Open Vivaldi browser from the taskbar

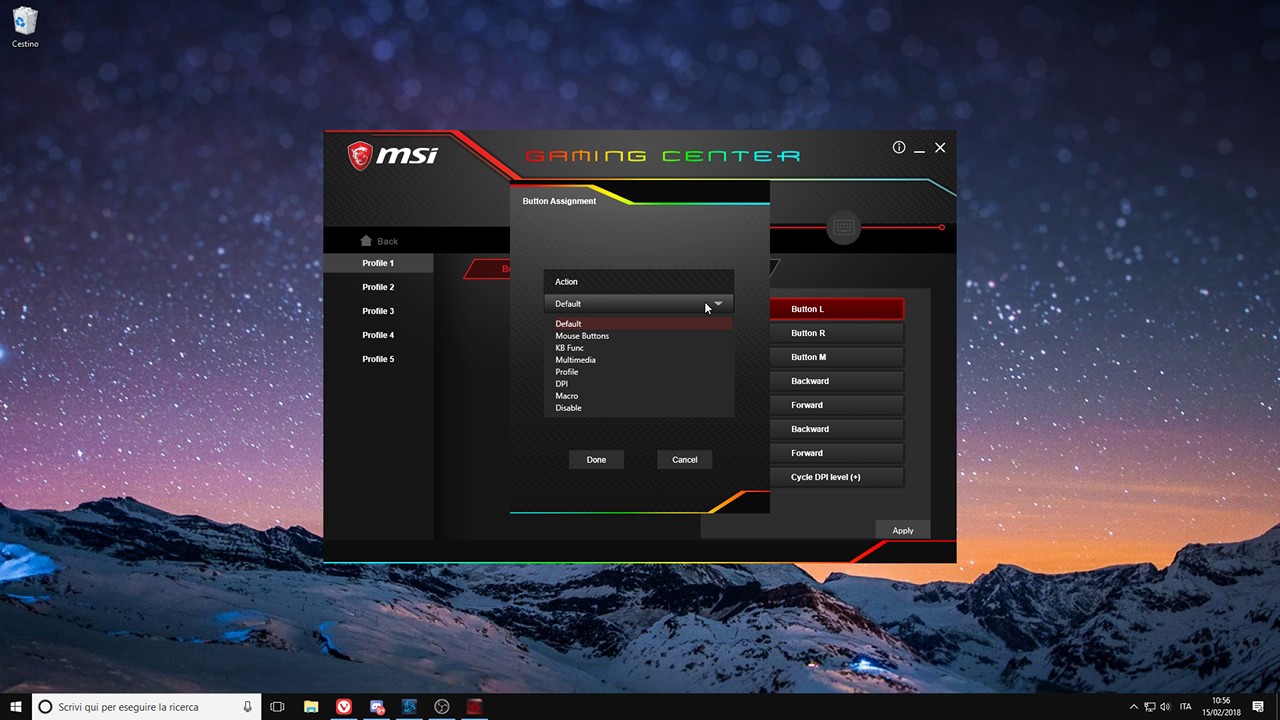pos(344,707)
